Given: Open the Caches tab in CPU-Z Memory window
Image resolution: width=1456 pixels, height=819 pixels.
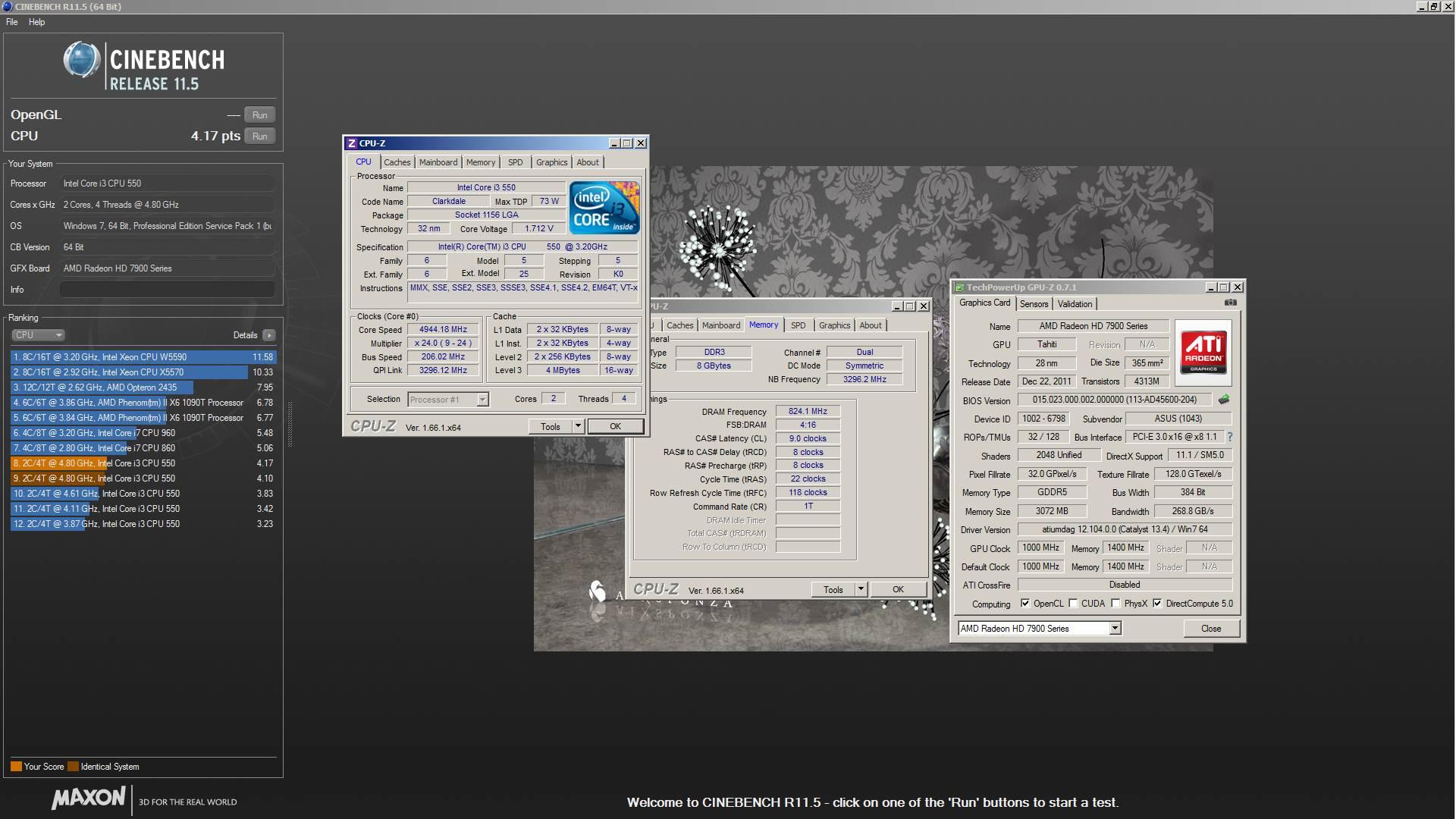Looking at the screenshot, I should 680,325.
